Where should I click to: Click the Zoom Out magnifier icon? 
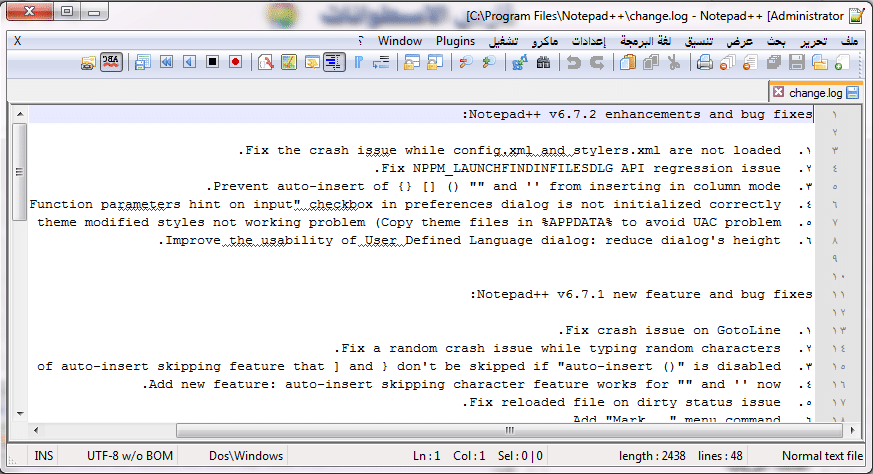466,62
